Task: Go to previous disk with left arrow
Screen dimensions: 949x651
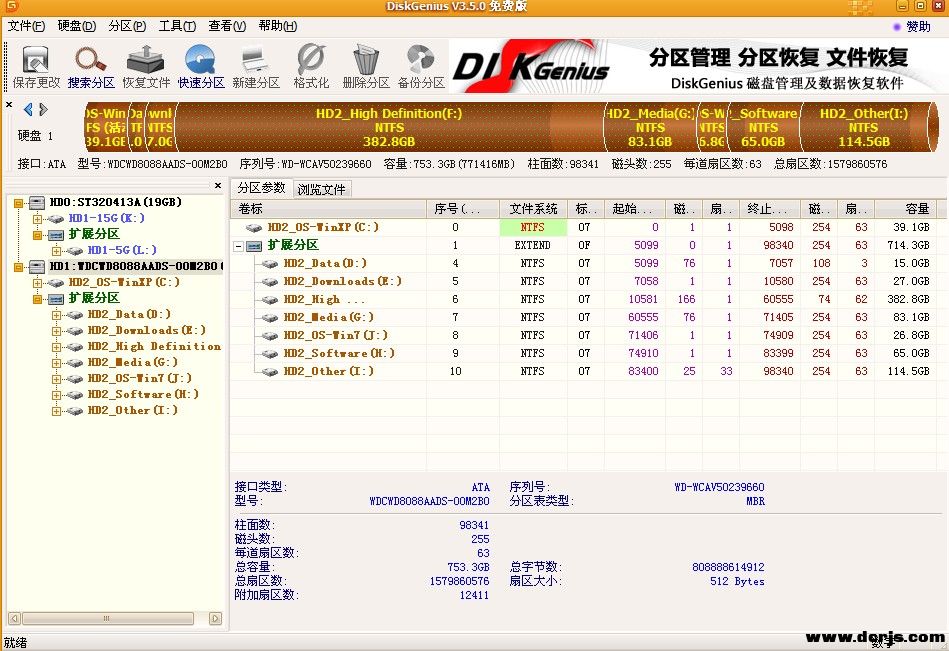Action: [x=28, y=109]
